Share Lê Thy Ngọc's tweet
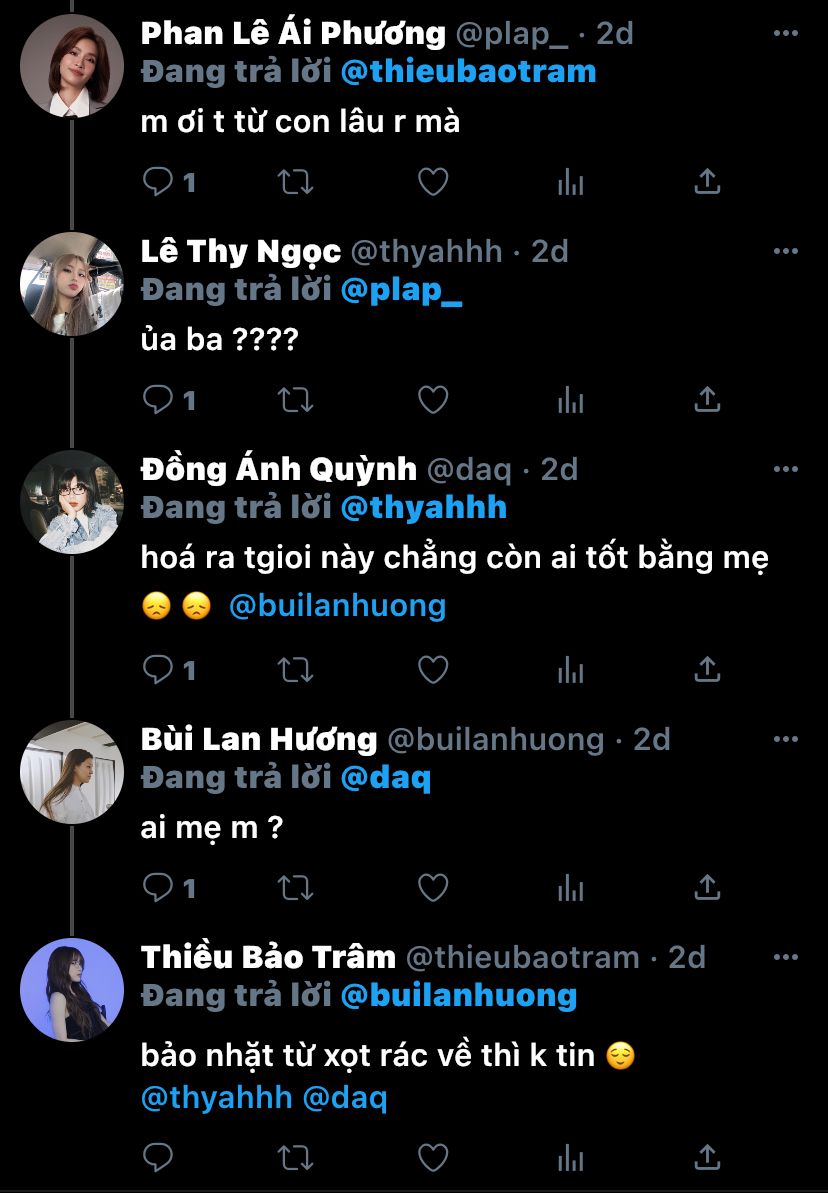 (x=707, y=400)
